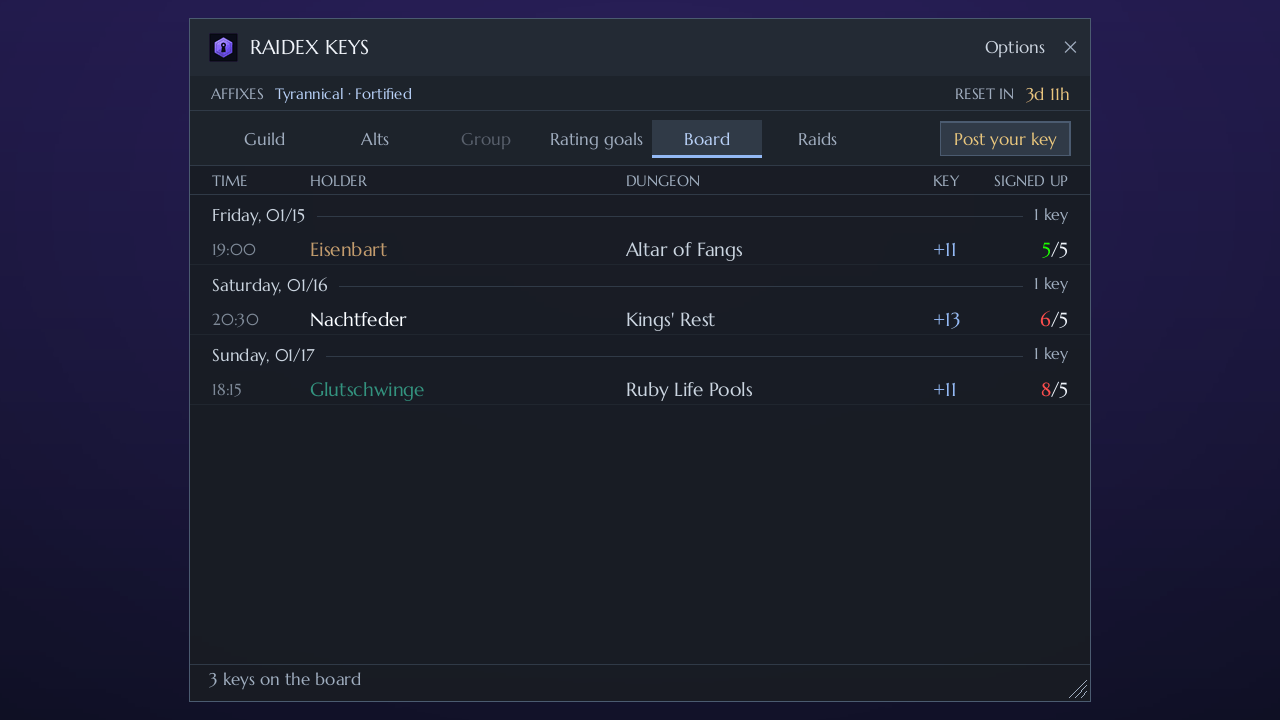Click the Friday, 01/15 date header
This screenshot has width=1280, height=720.
click(258, 215)
